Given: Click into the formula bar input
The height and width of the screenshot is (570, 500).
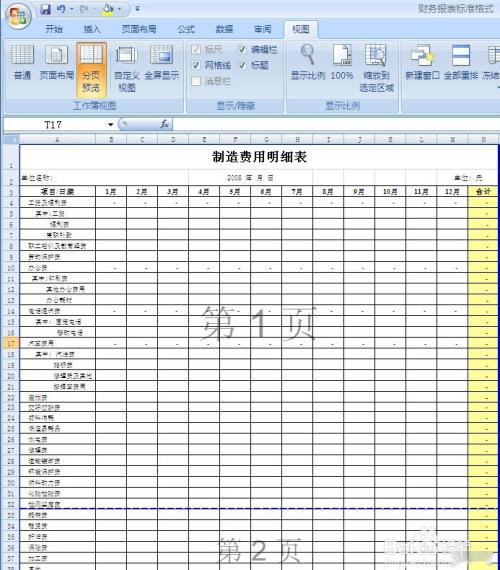Looking at the screenshot, I should (336, 124).
